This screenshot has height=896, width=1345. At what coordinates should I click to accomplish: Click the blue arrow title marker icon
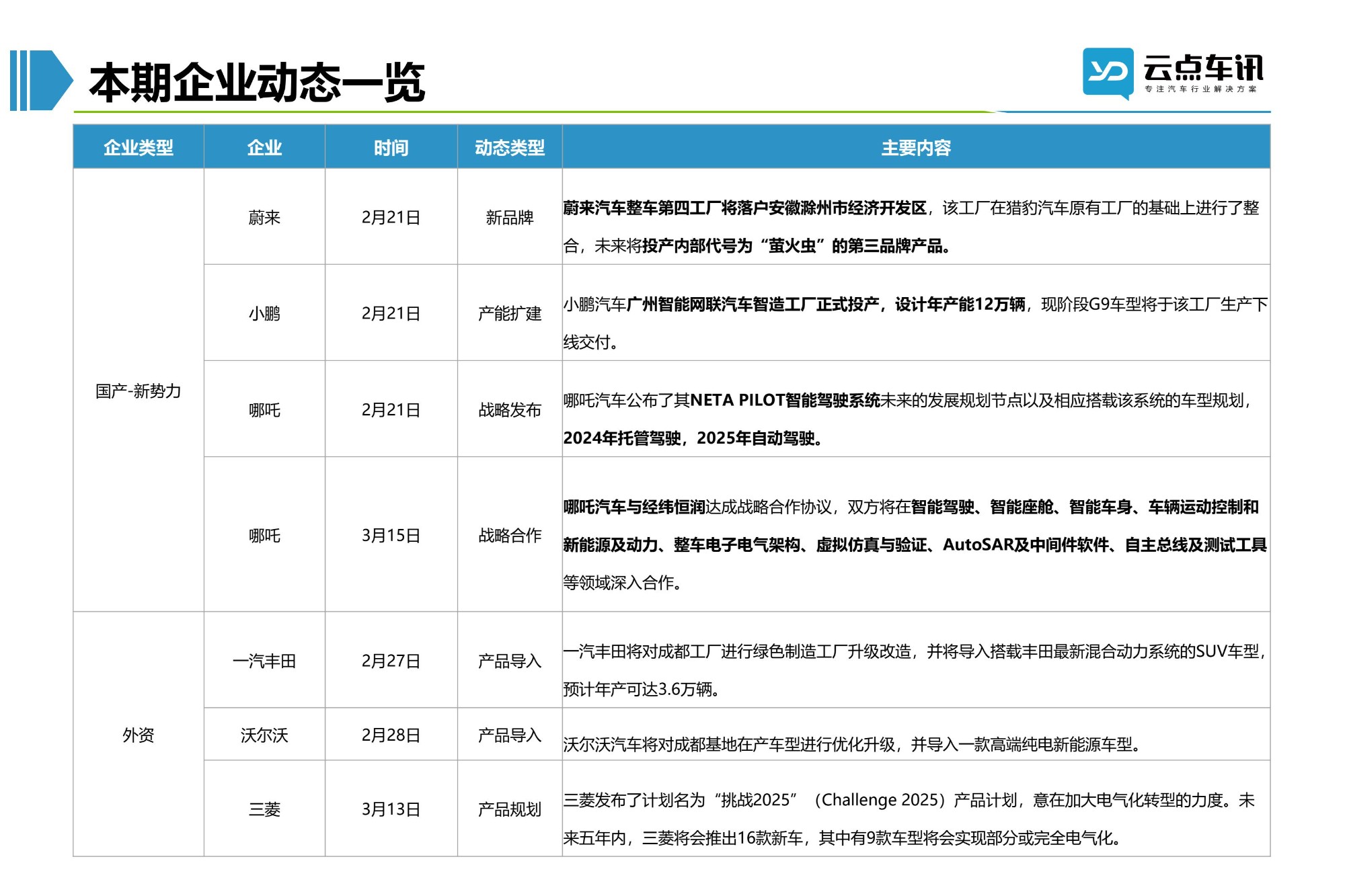(x=42, y=80)
